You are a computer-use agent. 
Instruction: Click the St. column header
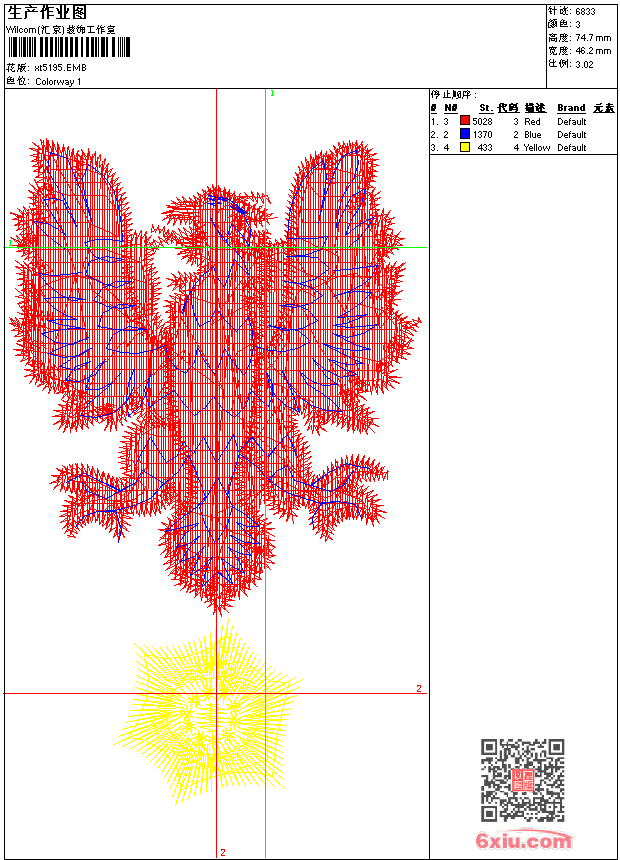pos(485,108)
